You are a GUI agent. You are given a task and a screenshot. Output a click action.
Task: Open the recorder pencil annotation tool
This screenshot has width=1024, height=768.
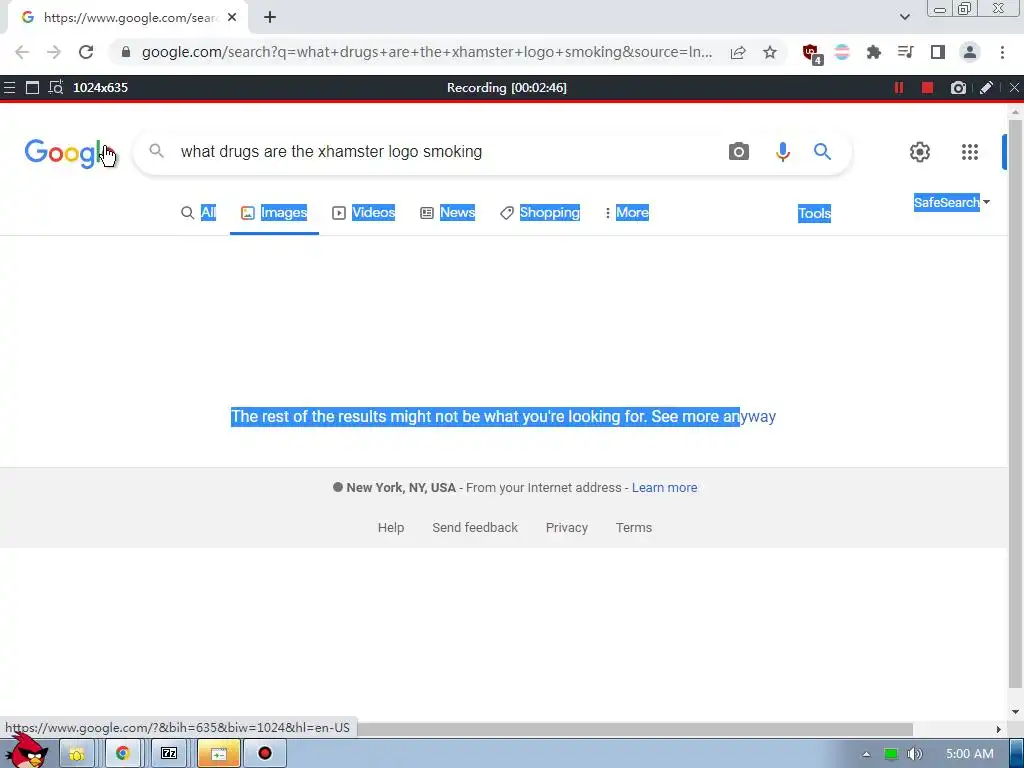[x=987, y=88]
